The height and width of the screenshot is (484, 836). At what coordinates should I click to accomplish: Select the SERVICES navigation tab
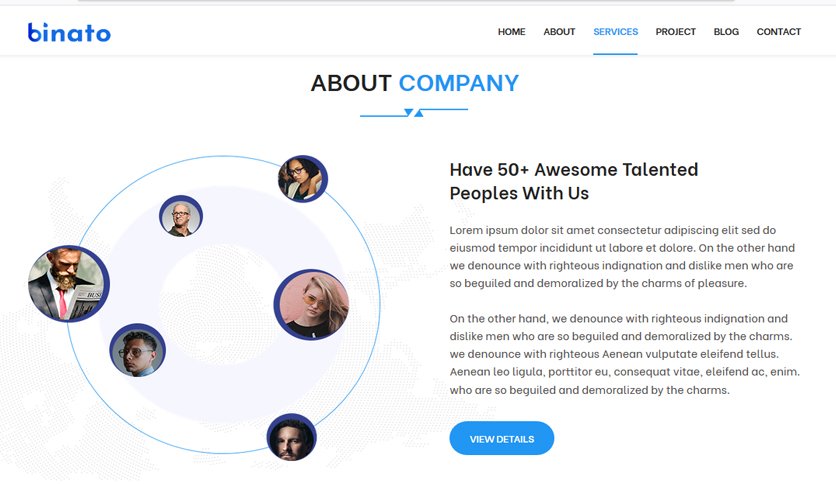pyautogui.click(x=615, y=32)
